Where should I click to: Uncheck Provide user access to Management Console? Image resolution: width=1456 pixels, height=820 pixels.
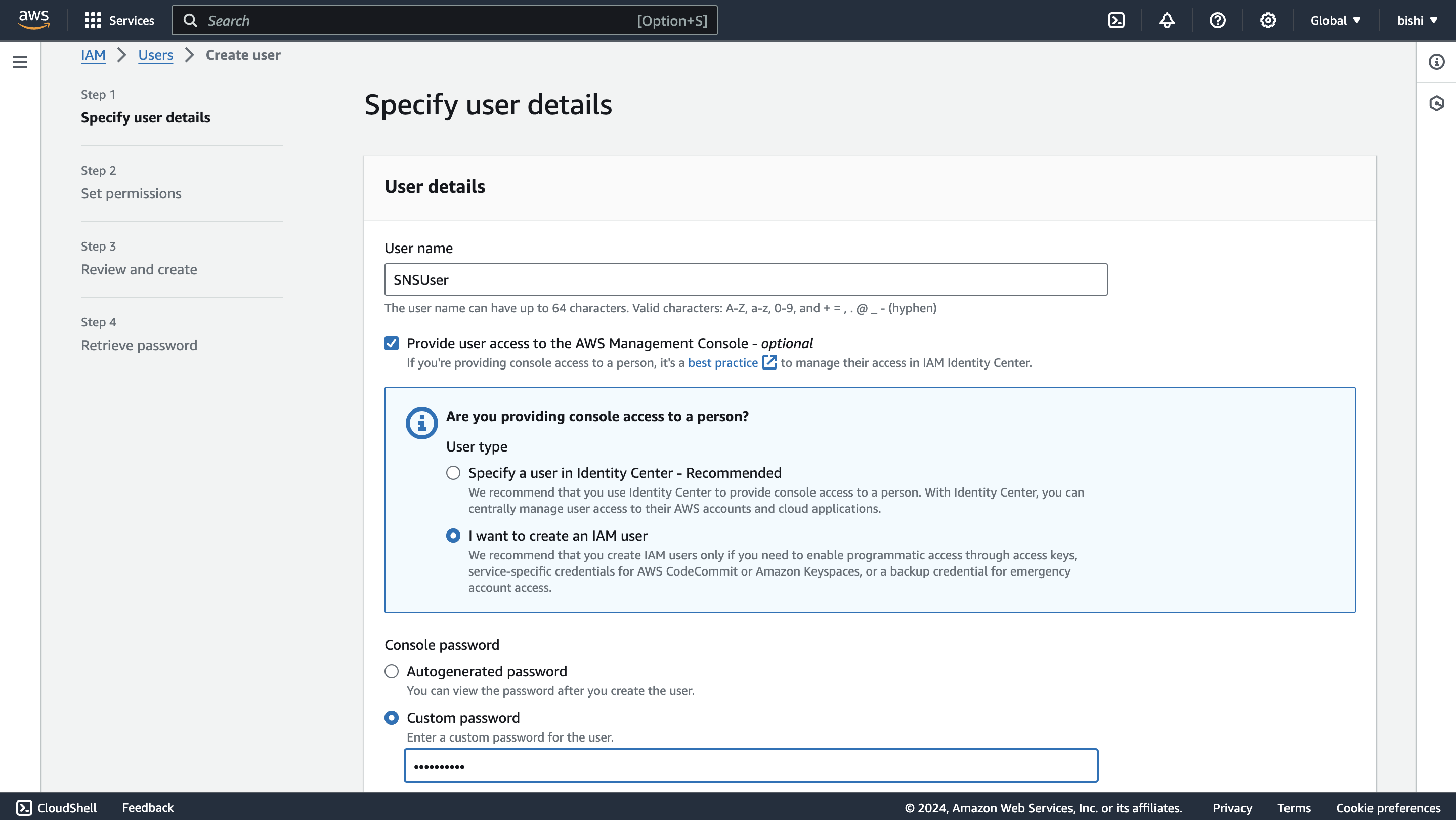tap(391, 343)
